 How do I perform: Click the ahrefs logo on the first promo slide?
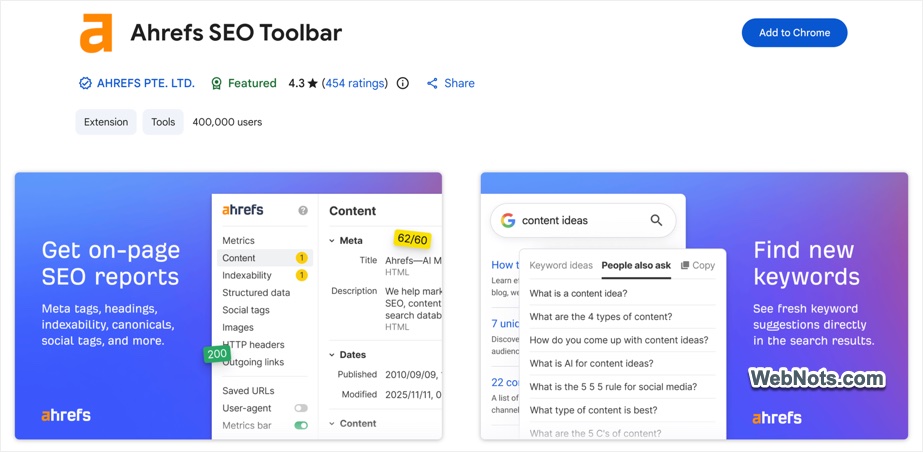(x=66, y=415)
